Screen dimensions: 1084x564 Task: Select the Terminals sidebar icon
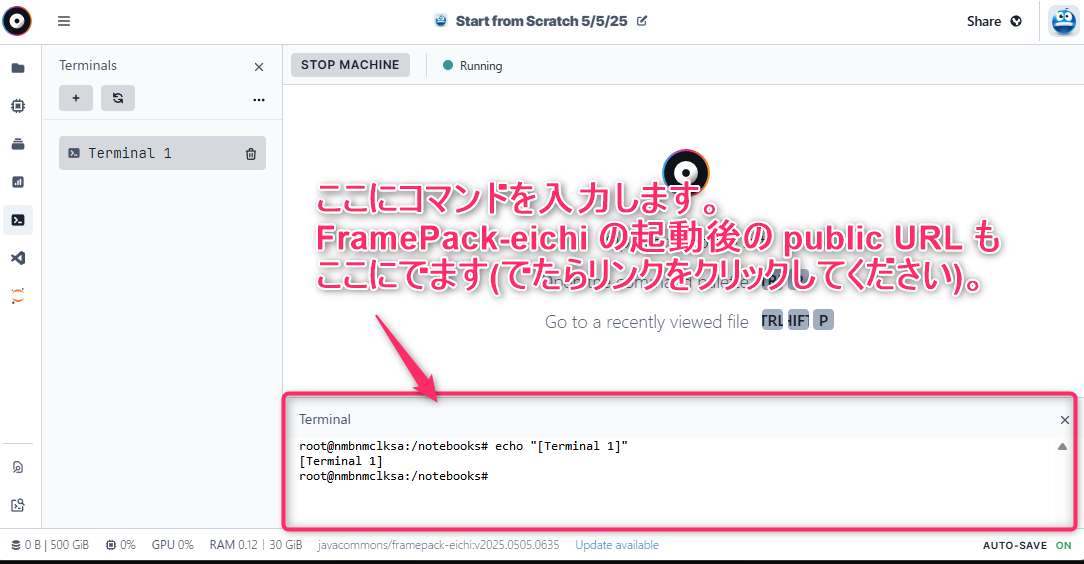coord(18,220)
